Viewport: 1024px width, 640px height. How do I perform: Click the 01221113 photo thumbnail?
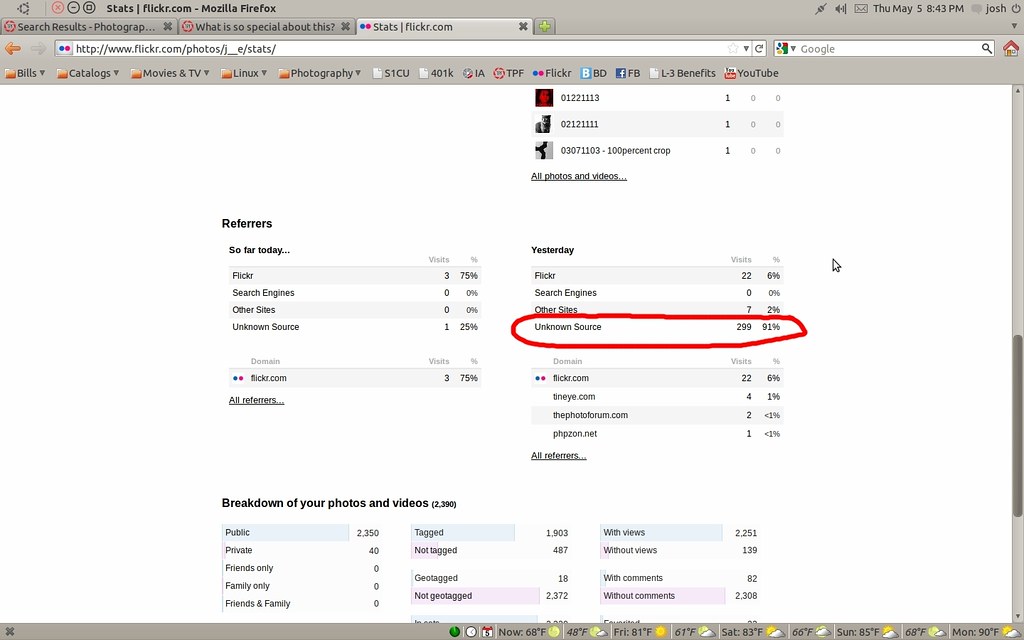[544, 98]
